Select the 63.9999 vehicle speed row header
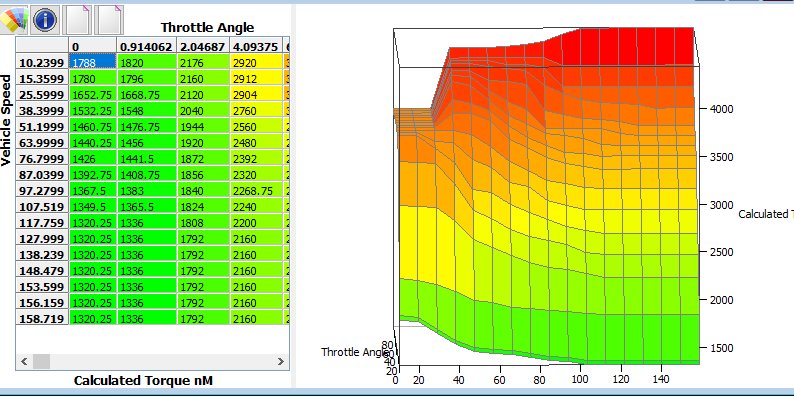The width and height of the screenshot is (794, 398). [42, 143]
